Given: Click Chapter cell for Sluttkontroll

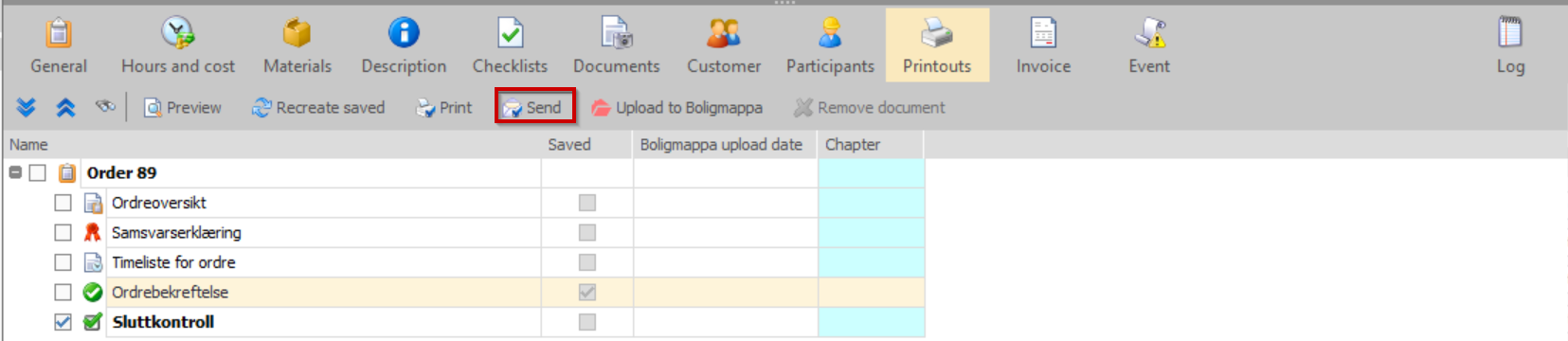Looking at the screenshot, I should click(871, 322).
